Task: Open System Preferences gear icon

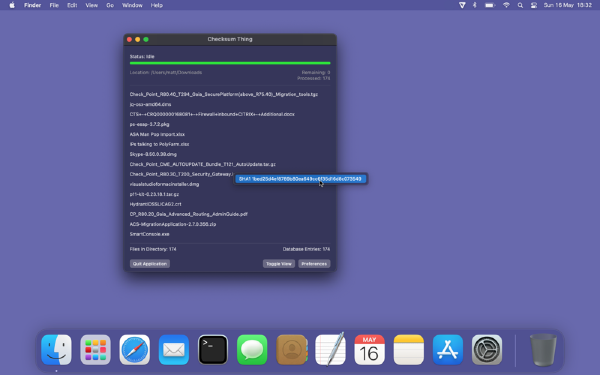Action: (487, 350)
